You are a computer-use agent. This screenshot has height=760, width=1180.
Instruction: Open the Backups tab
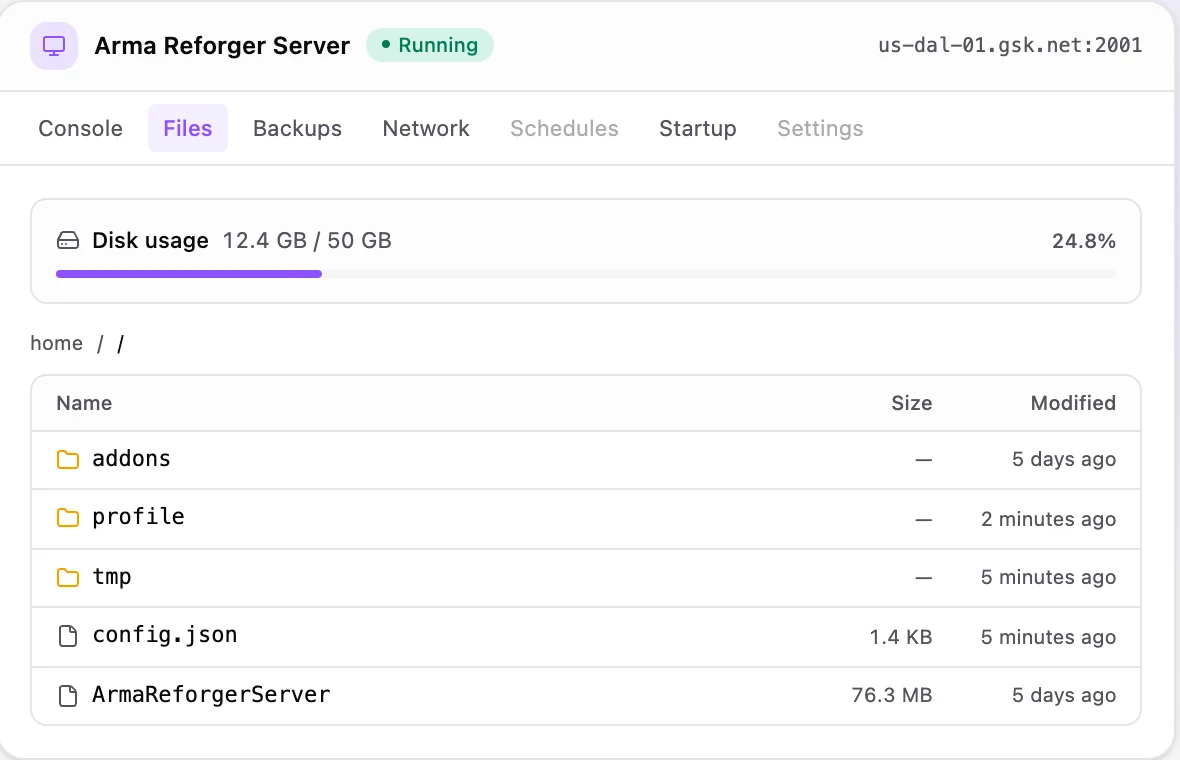point(297,128)
